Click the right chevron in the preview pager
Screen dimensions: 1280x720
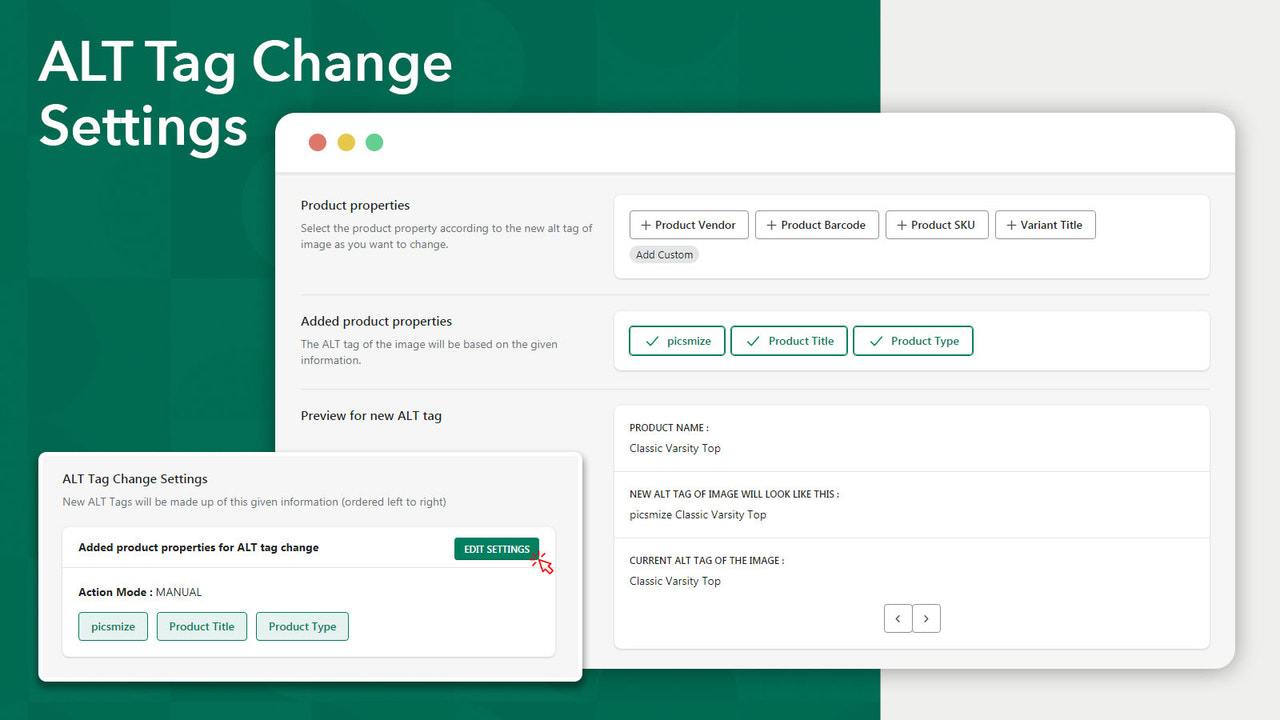coord(926,618)
